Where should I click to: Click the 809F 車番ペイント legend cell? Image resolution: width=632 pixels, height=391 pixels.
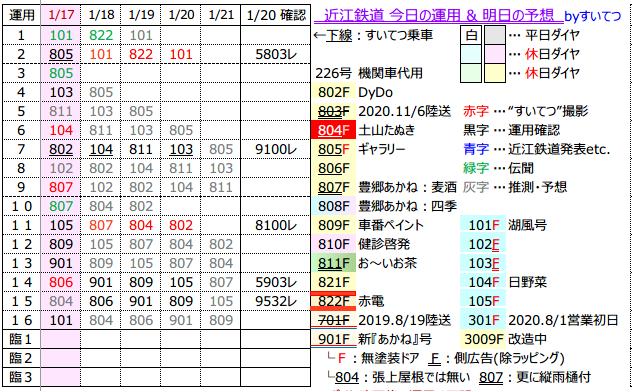[x=333, y=225]
